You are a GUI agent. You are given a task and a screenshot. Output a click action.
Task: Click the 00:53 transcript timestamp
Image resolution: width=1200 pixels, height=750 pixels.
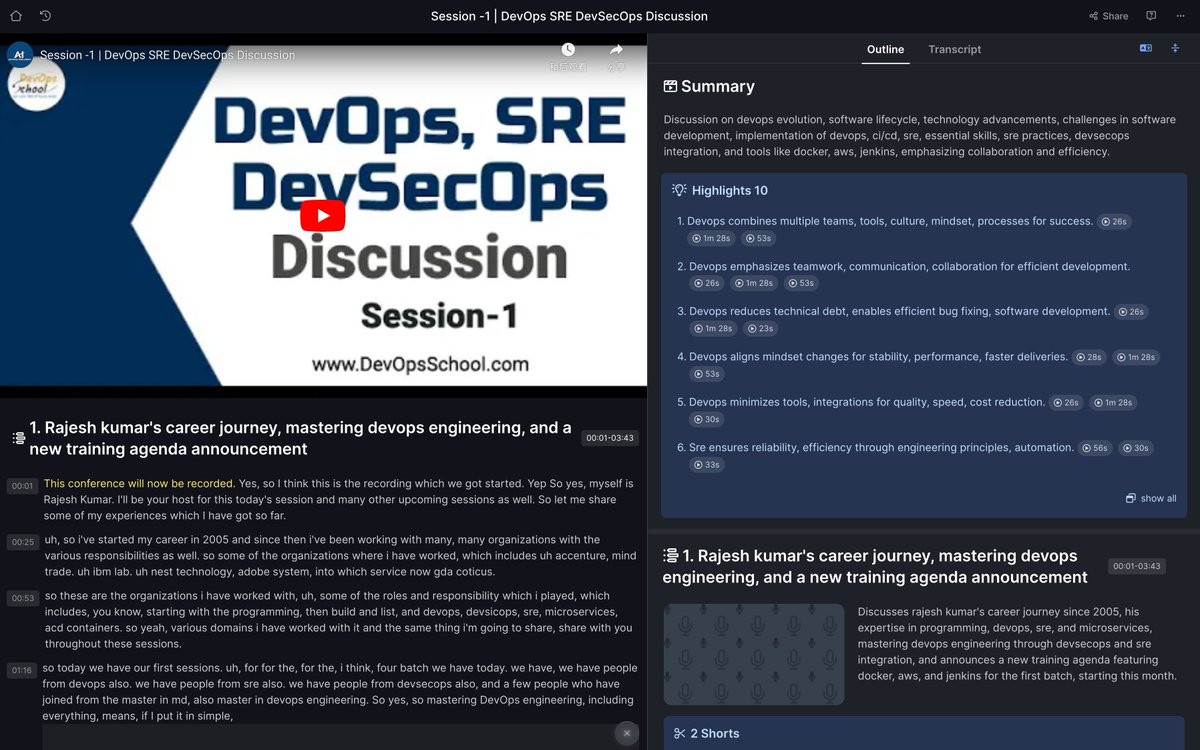point(22,598)
